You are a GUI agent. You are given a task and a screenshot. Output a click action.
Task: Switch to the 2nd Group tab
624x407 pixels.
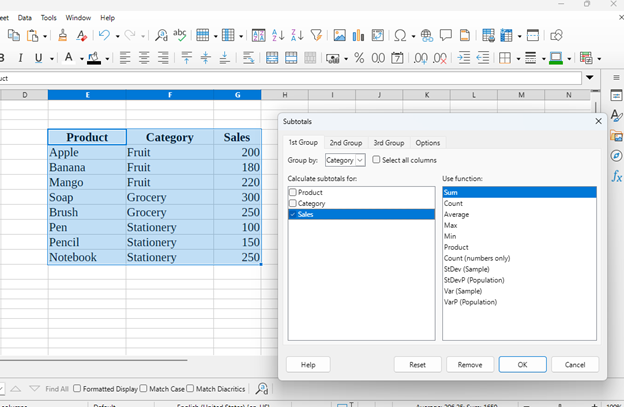(x=345, y=142)
